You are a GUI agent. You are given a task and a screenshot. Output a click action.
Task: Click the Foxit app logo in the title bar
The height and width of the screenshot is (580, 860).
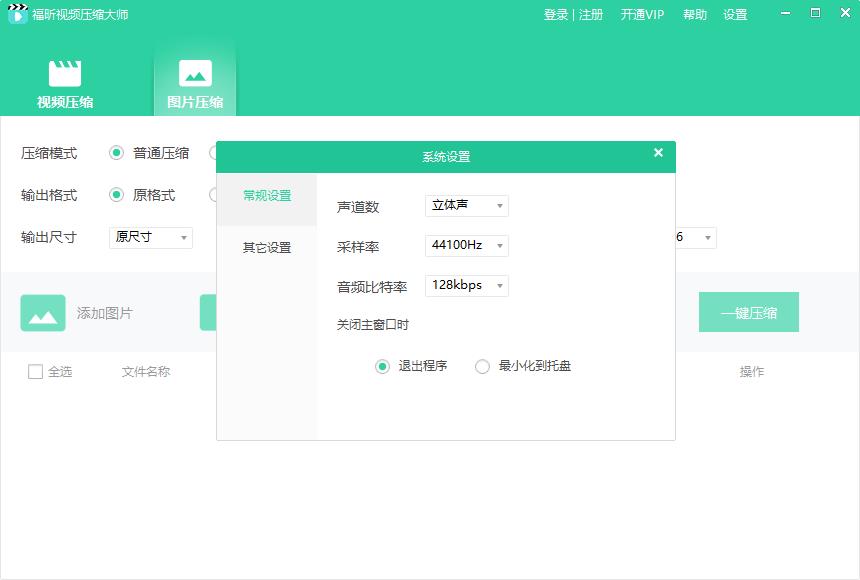click(x=17, y=14)
